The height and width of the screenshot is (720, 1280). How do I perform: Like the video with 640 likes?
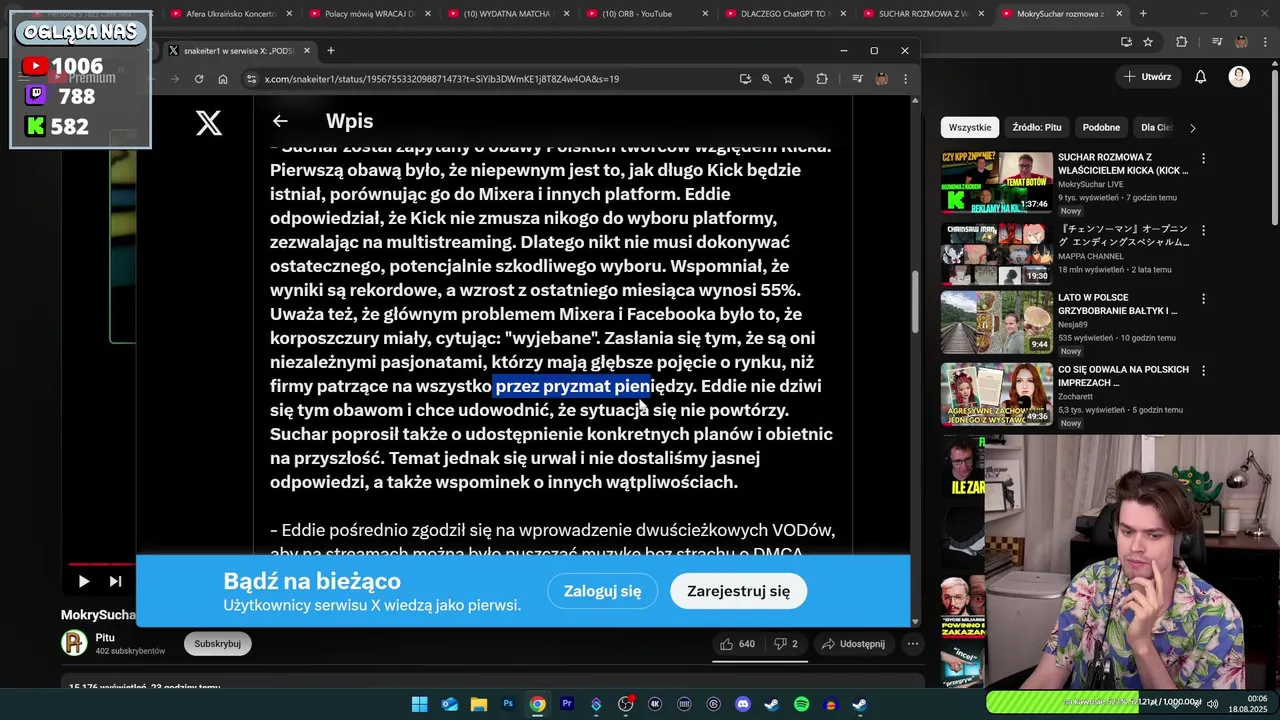coord(738,644)
